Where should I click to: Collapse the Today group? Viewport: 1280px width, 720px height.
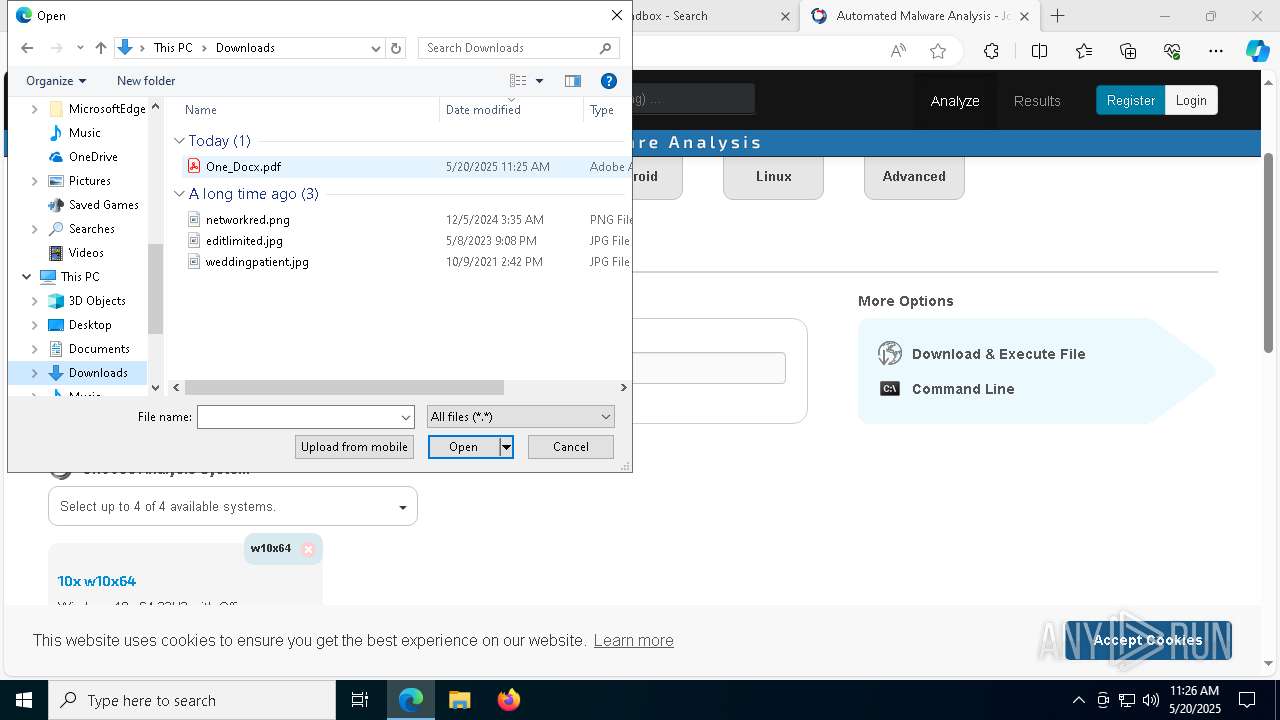[x=179, y=141]
